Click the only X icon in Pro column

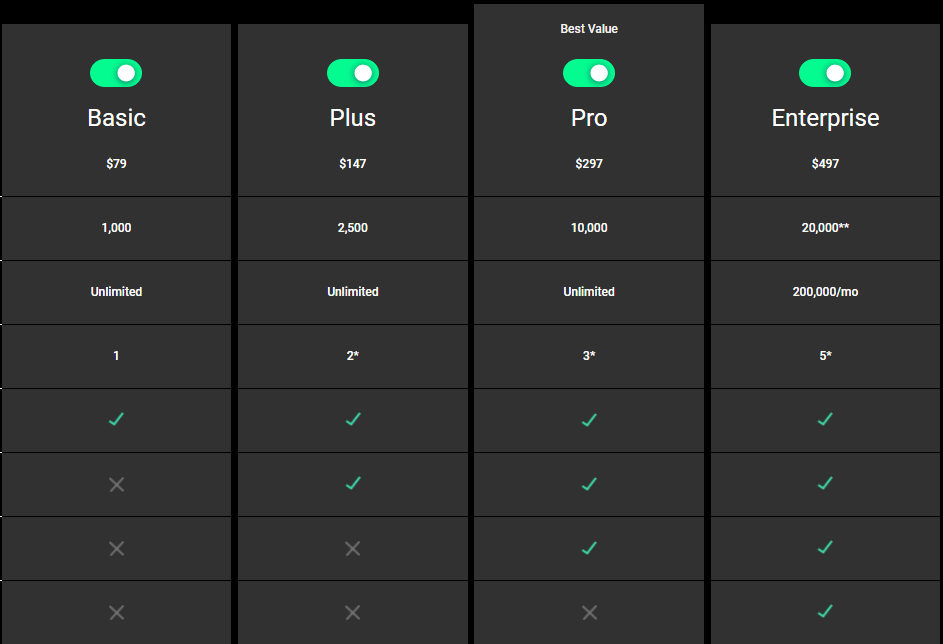point(589,612)
